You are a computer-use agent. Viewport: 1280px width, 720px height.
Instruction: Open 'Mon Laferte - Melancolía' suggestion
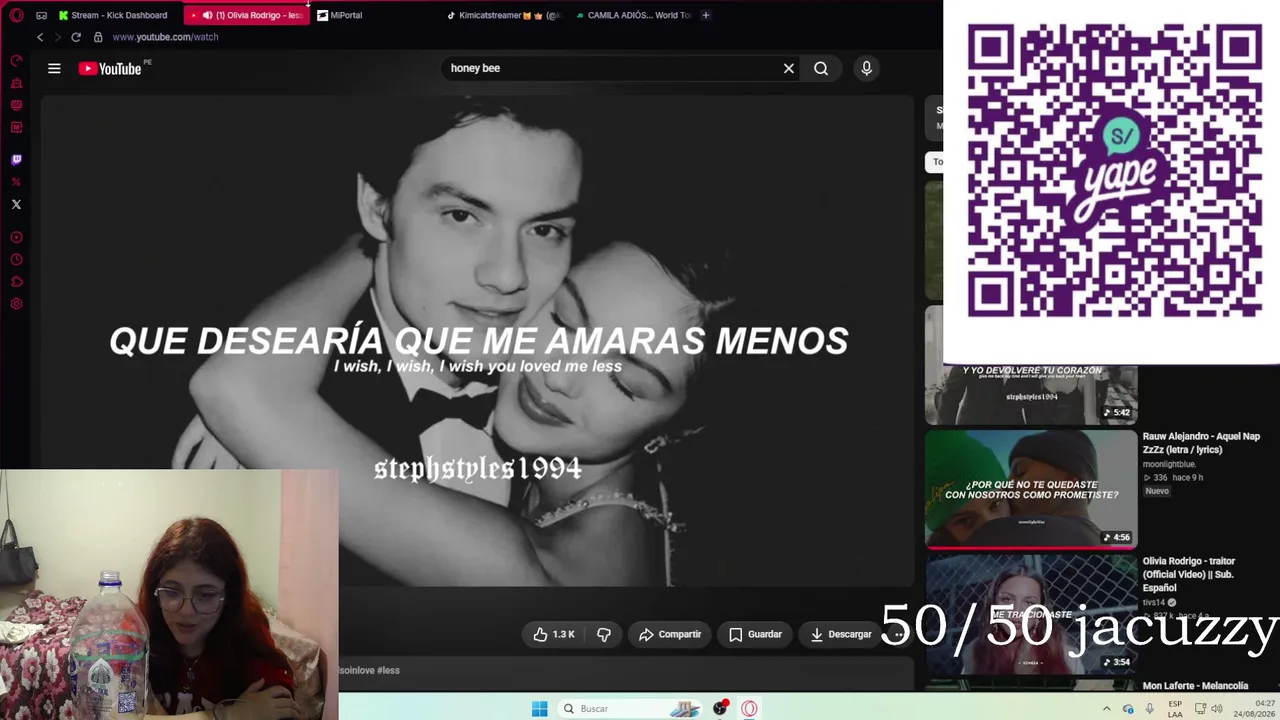click(x=1195, y=686)
